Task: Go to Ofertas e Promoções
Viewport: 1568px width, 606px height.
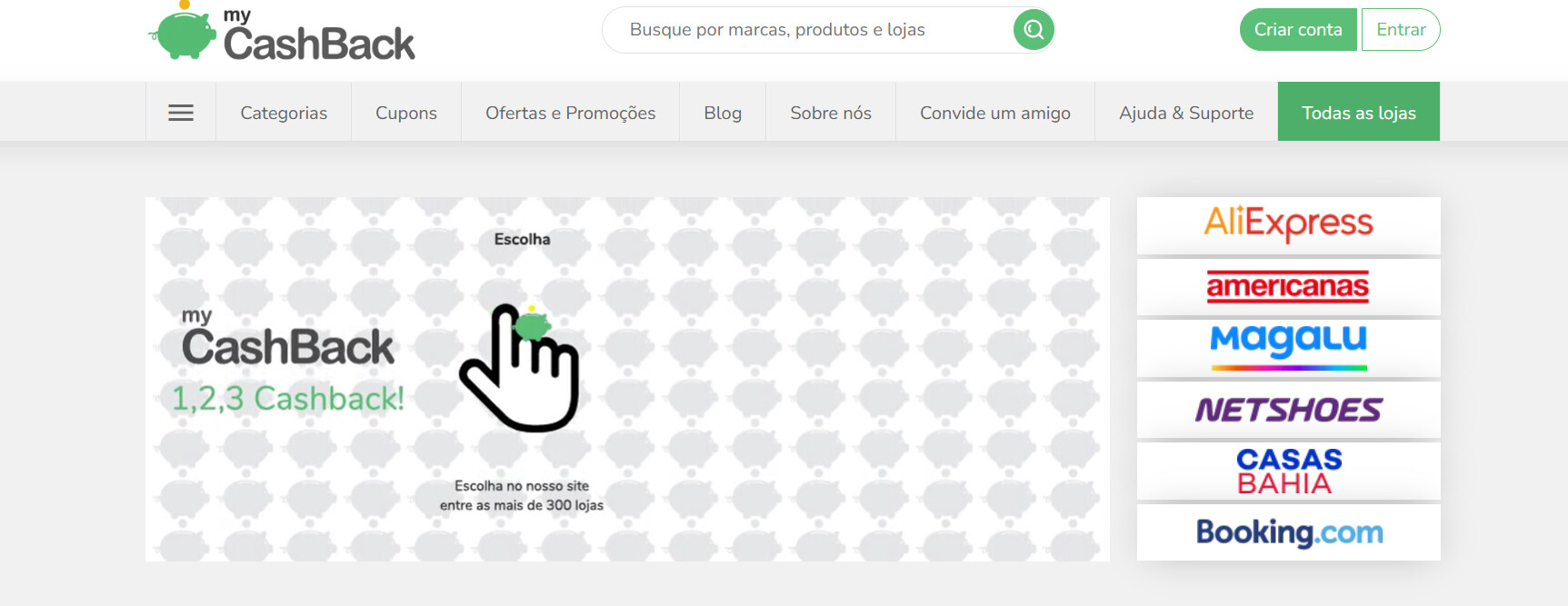Action: click(570, 113)
